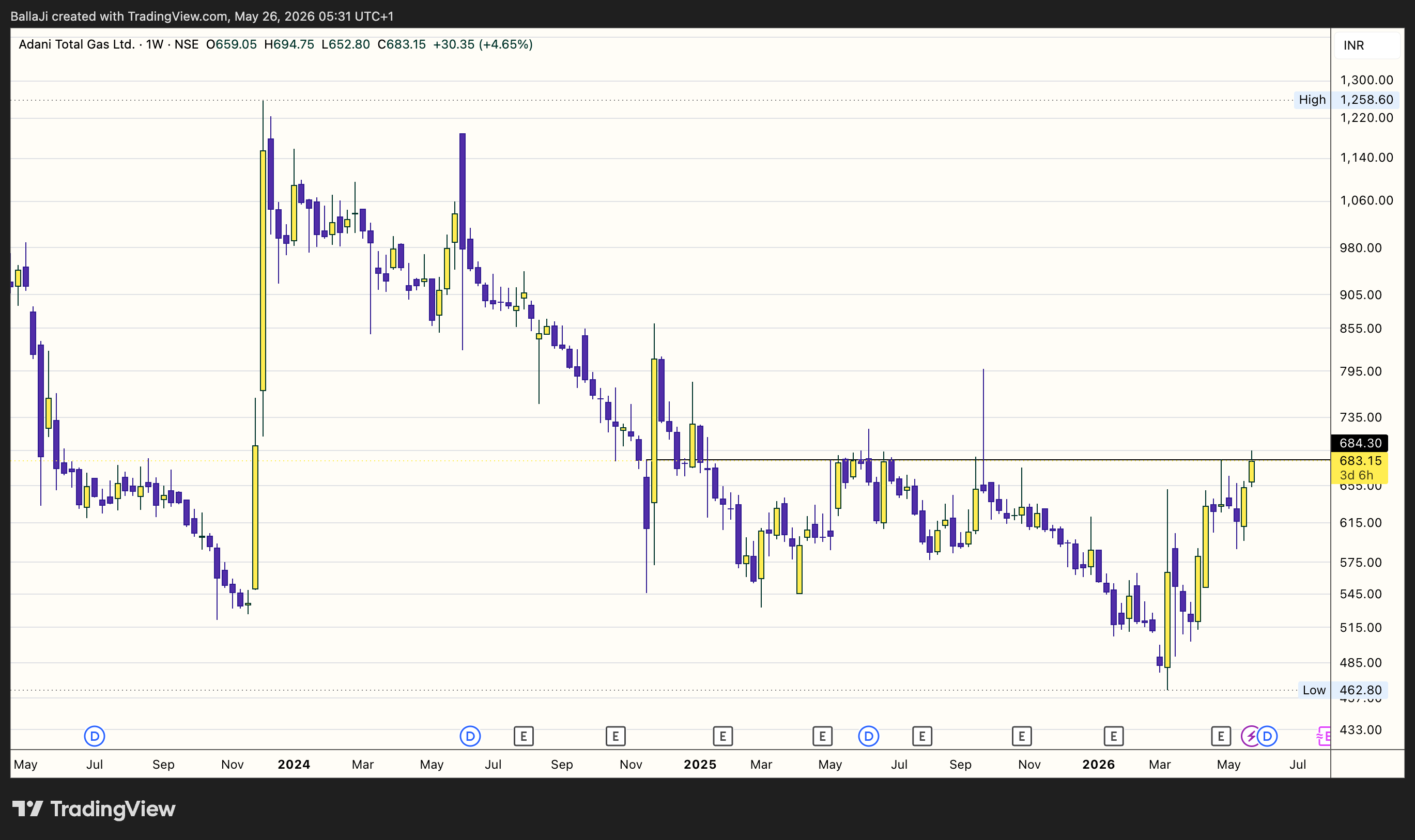This screenshot has height=840, width=1415.
Task: Click the 2025 year label on time axis
Action: coord(700,765)
